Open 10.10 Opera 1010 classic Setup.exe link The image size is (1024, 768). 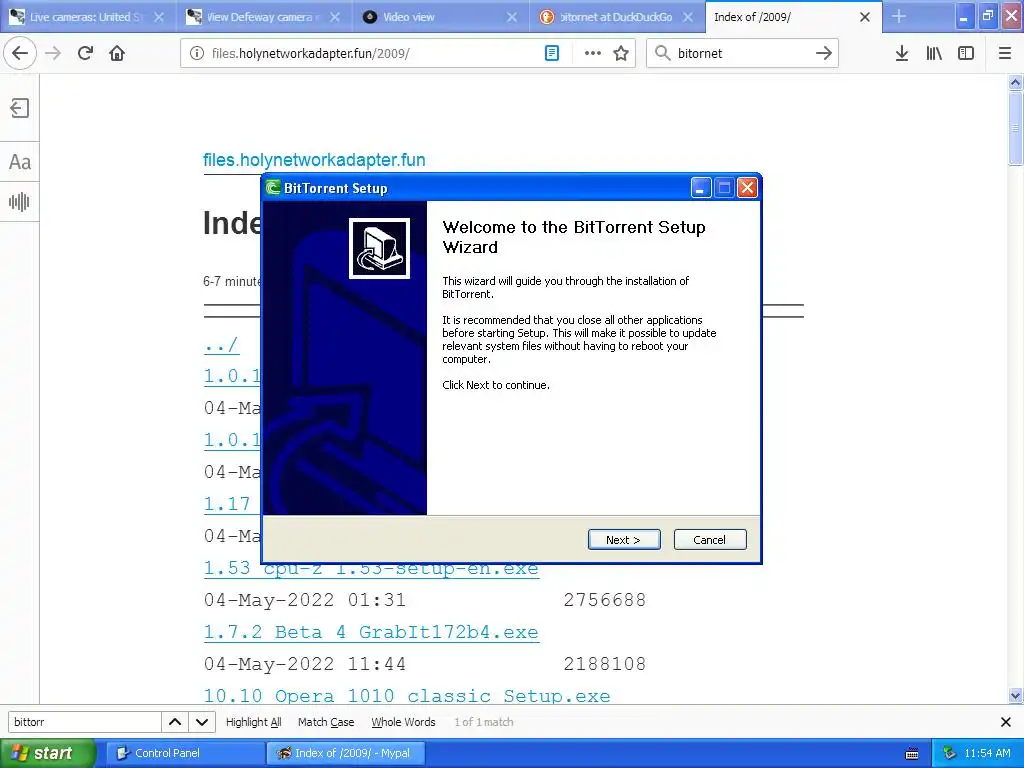pyautogui.click(x=407, y=696)
